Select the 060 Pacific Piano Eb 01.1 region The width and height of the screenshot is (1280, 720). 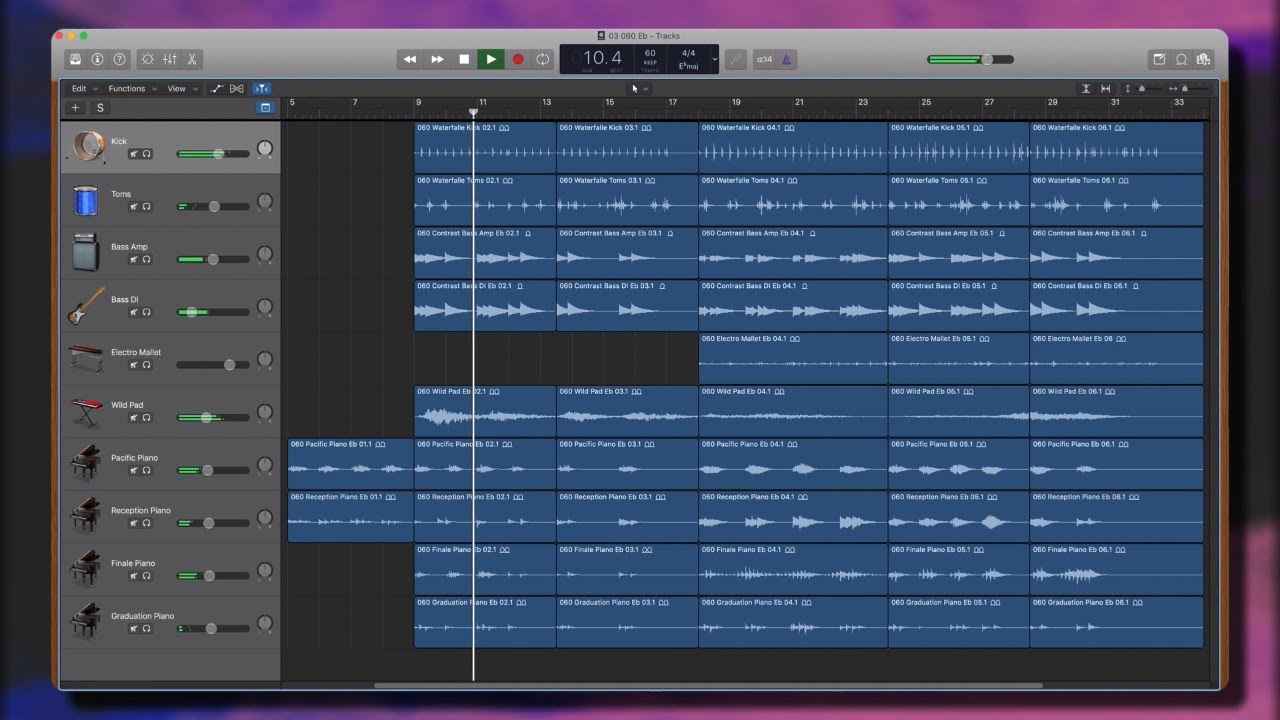pyautogui.click(x=351, y=464)
